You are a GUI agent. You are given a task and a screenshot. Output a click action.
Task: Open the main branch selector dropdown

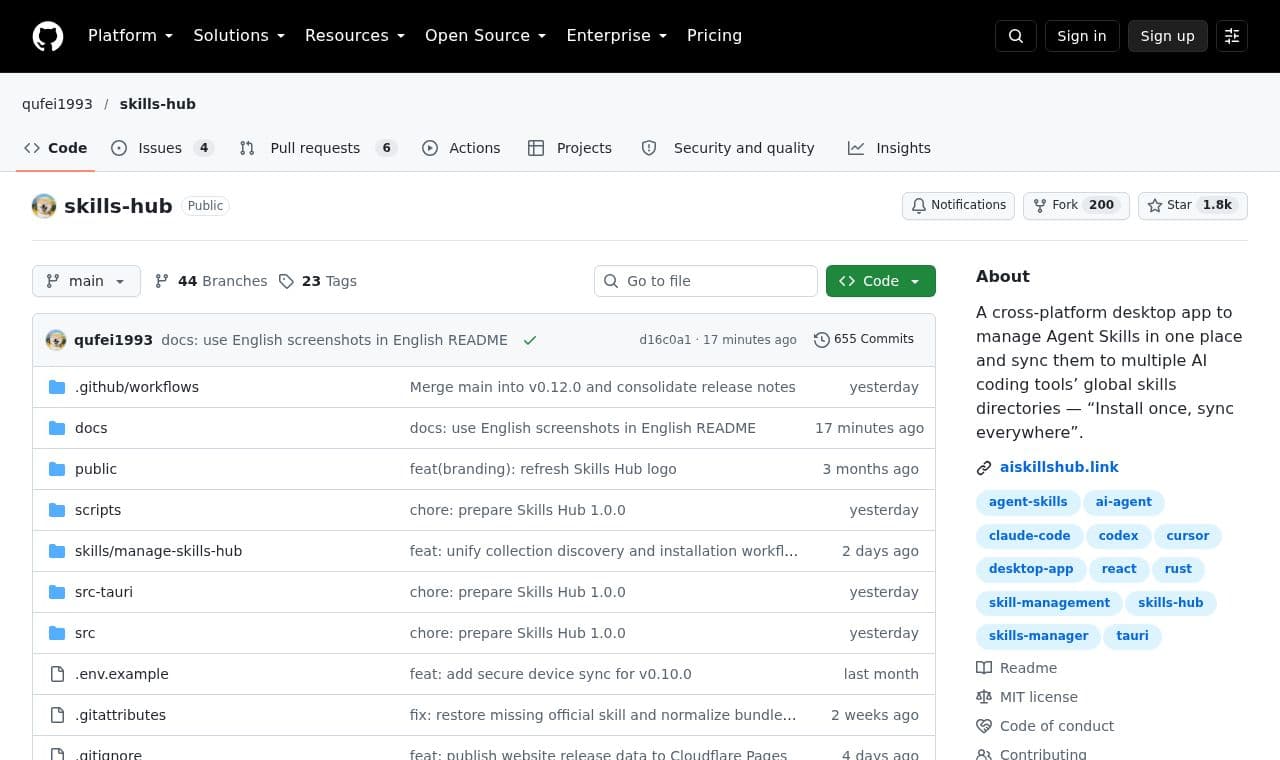coord(86,281)
